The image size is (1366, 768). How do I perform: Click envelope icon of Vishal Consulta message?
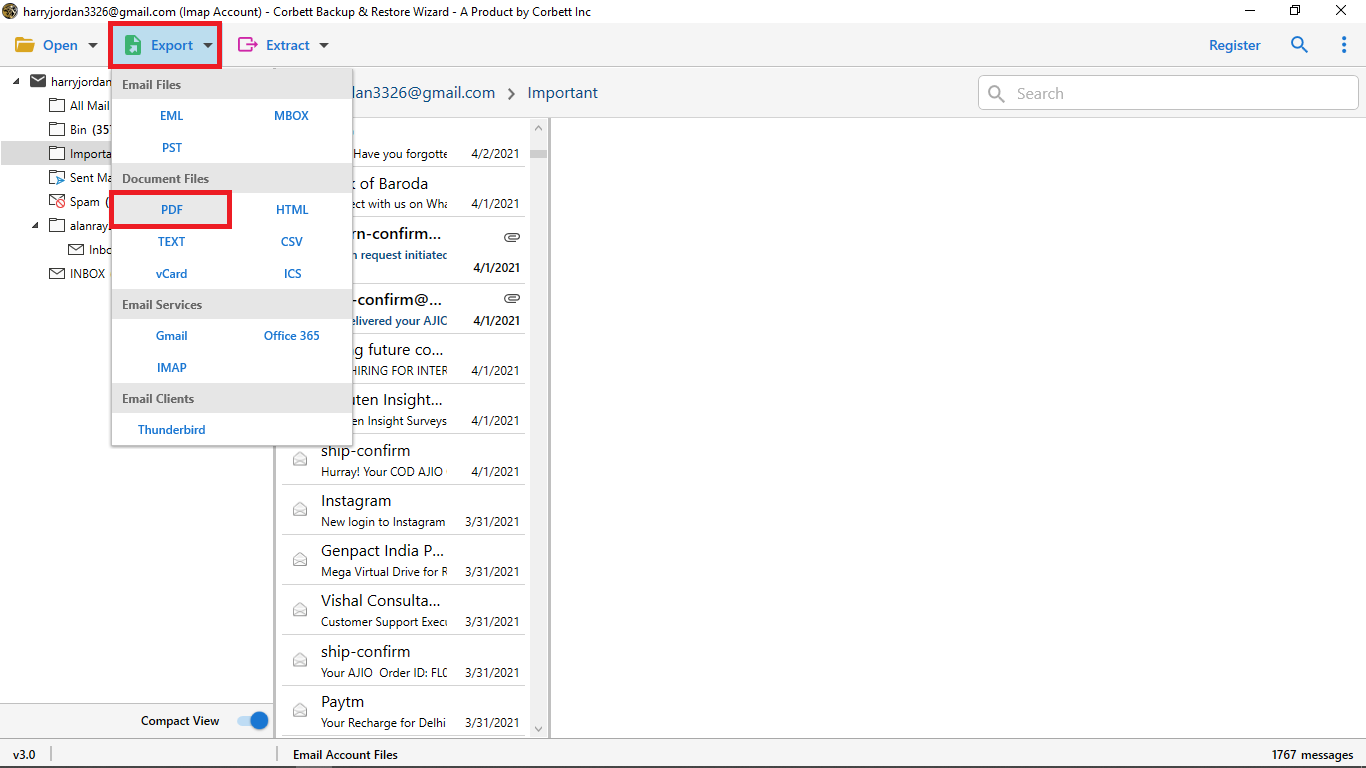pyautogui.click(x=299, y=609)
